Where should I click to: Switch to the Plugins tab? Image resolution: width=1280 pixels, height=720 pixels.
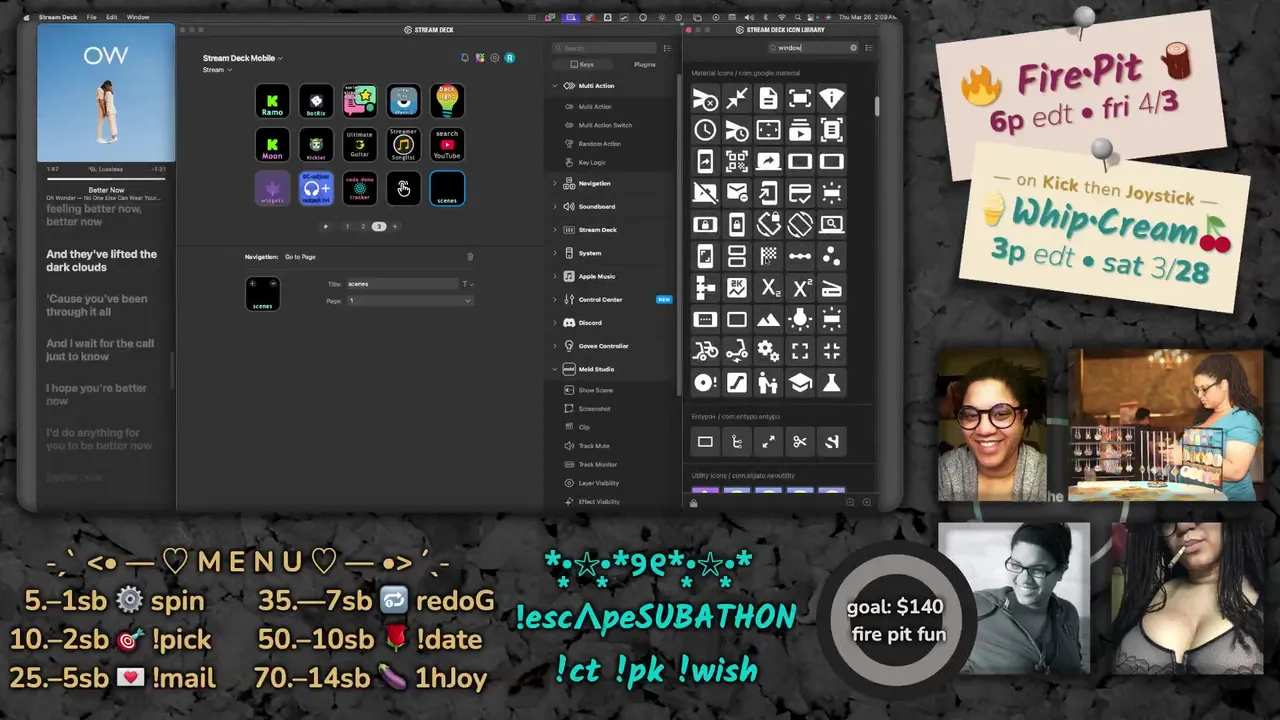point(645,64)
